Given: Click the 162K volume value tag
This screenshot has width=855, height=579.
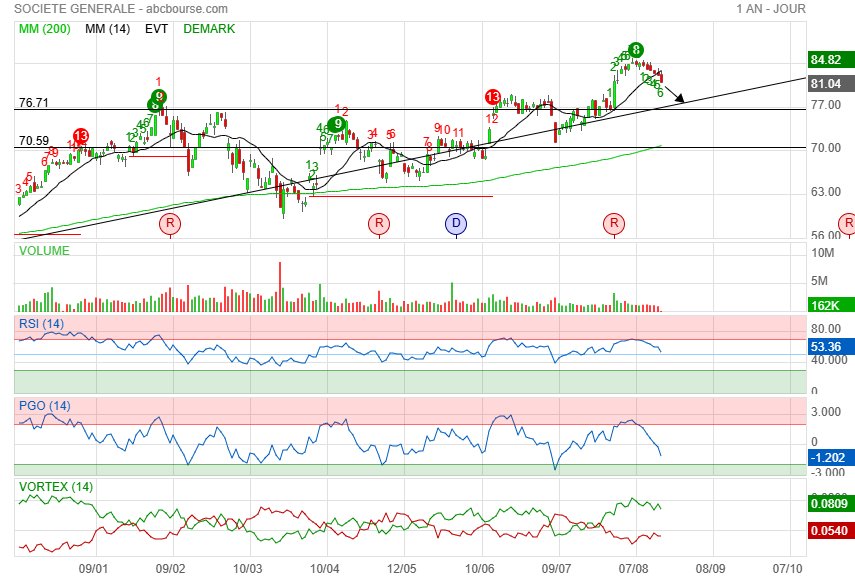Looking at the screenshot, I should [x=830, y=305].
